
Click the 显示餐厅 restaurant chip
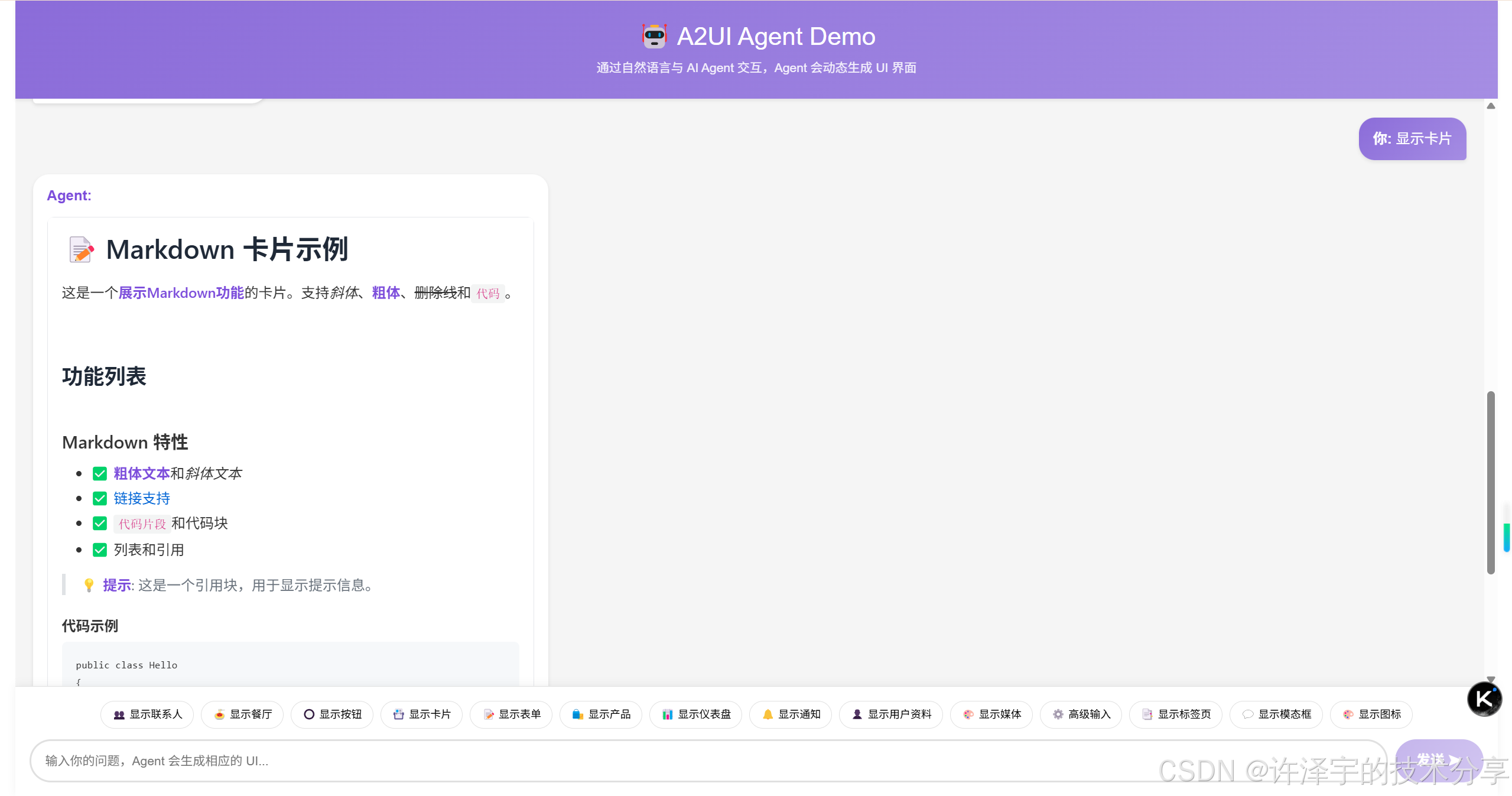(242, 714)
